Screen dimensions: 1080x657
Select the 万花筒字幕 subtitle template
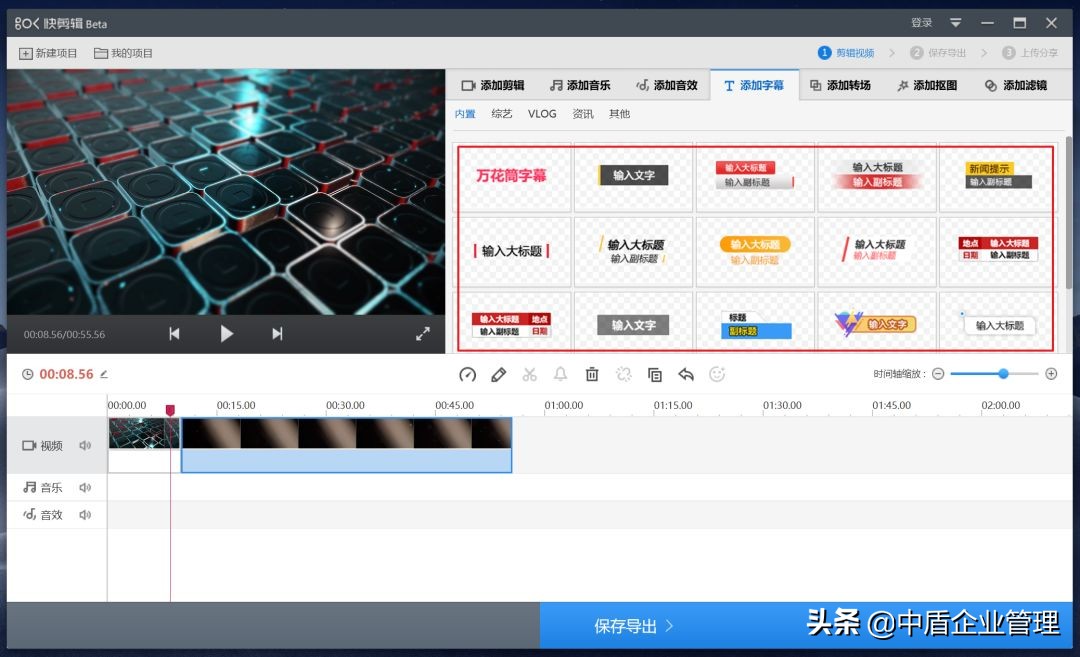[x=514, y=175]
